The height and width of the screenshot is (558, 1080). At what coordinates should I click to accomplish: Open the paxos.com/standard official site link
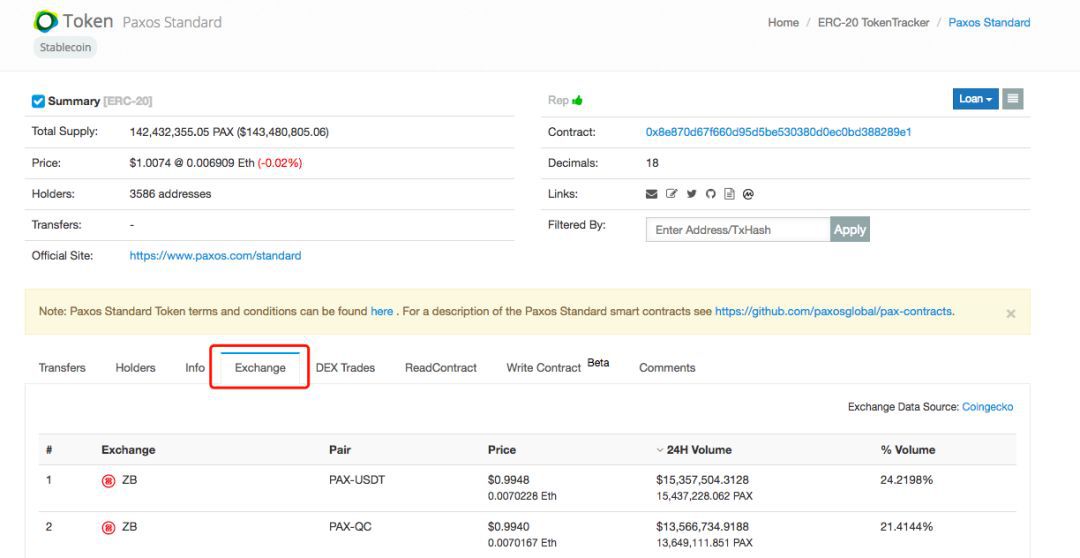[215, 256]
